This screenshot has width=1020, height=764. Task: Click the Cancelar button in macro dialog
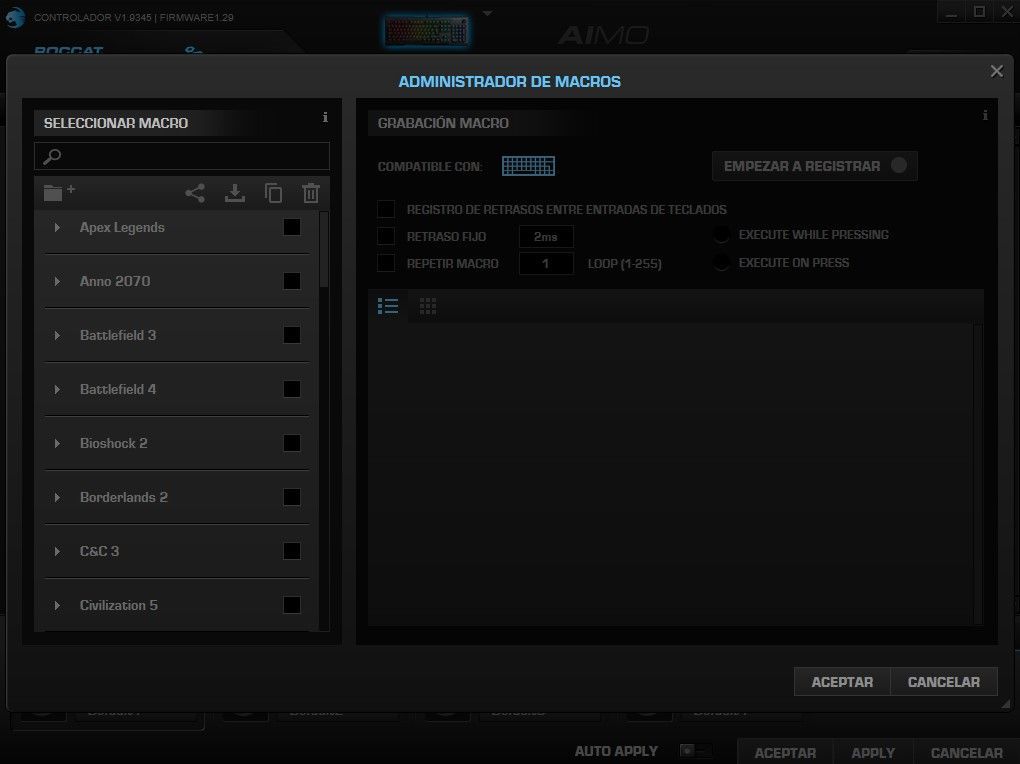pos(943,681)
